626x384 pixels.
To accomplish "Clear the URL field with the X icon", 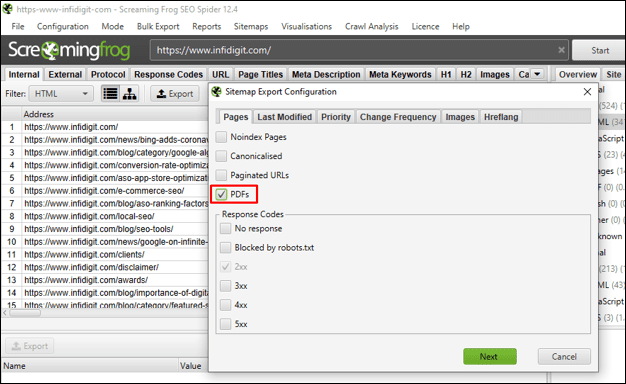I will (561, 50).
